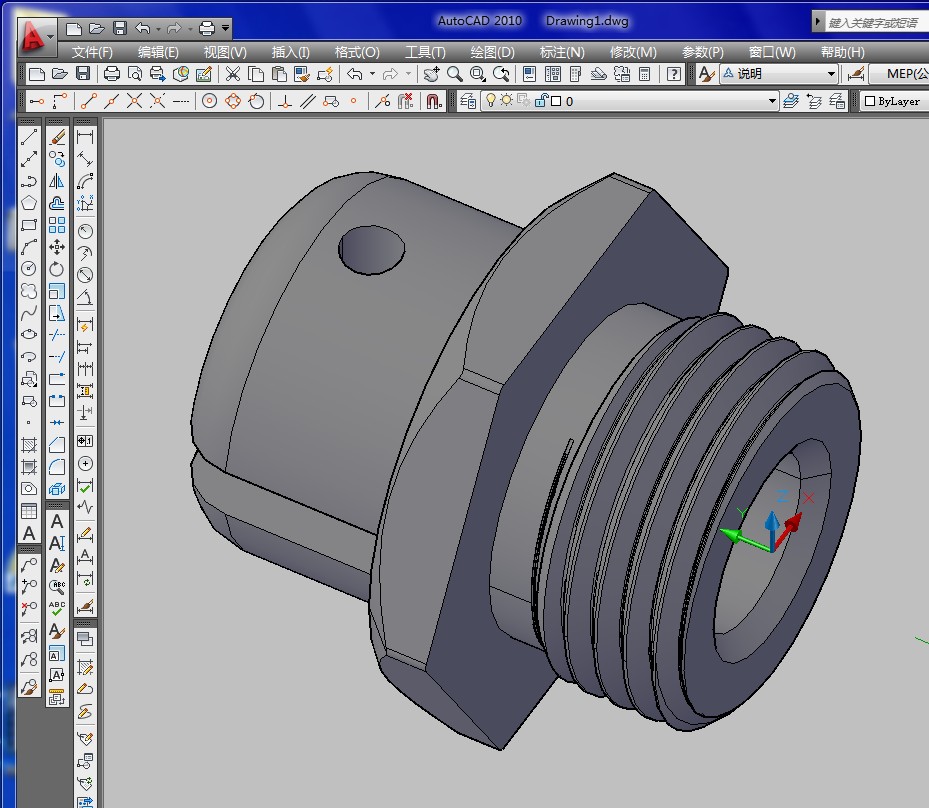Select the Radius dimension tool
Screen dimensions: 929x808
[85, 230]
